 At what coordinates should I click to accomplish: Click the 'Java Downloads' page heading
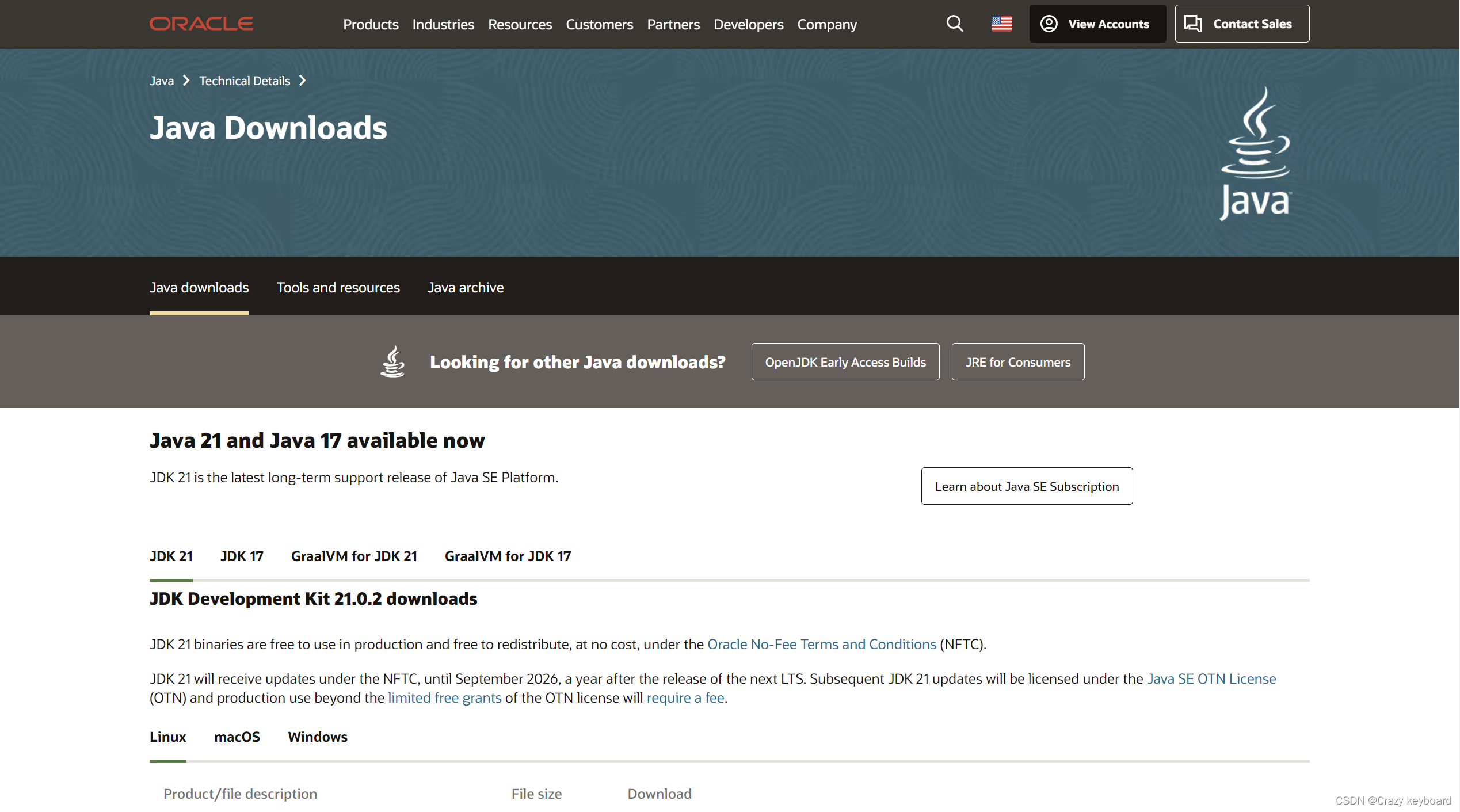pos(268,127)
